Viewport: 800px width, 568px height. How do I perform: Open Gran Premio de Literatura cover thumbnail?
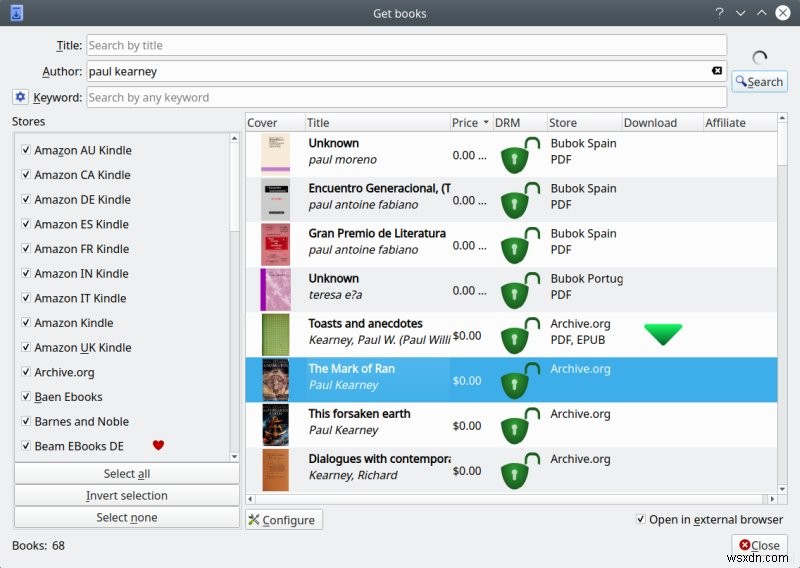(x=276, y=244)
